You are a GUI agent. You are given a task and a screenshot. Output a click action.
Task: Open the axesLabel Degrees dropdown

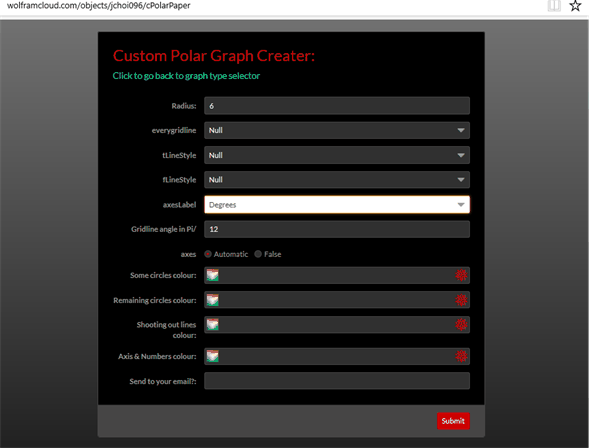337,205
